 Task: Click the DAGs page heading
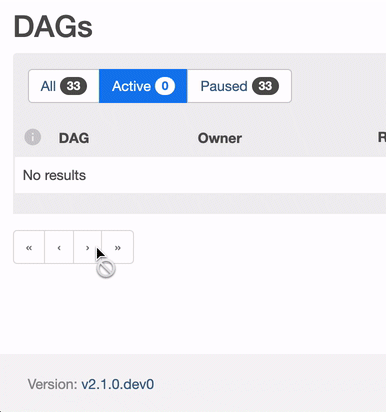tap(53, 27)
